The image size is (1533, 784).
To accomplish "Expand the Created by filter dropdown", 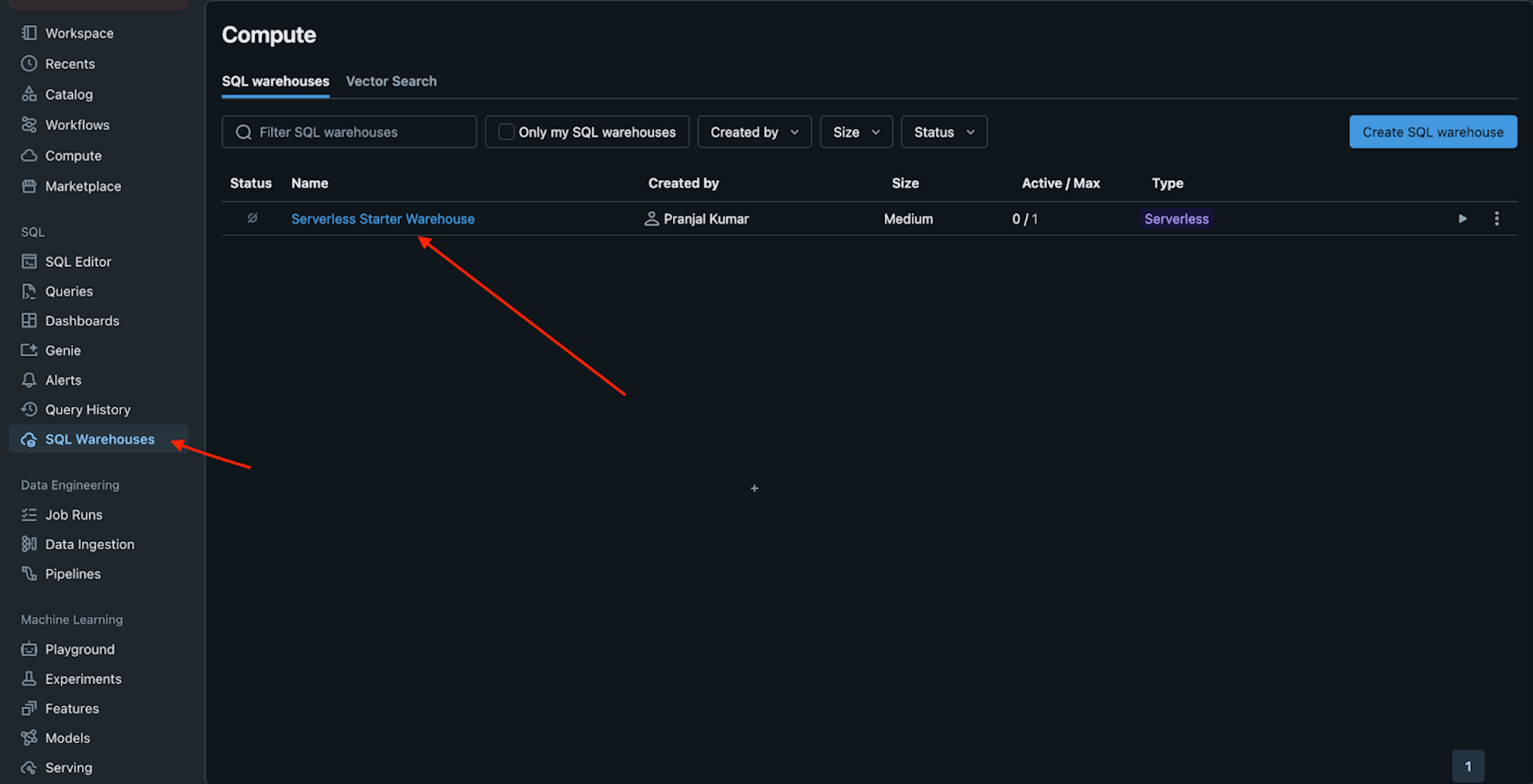I will [x=754, y=132].
